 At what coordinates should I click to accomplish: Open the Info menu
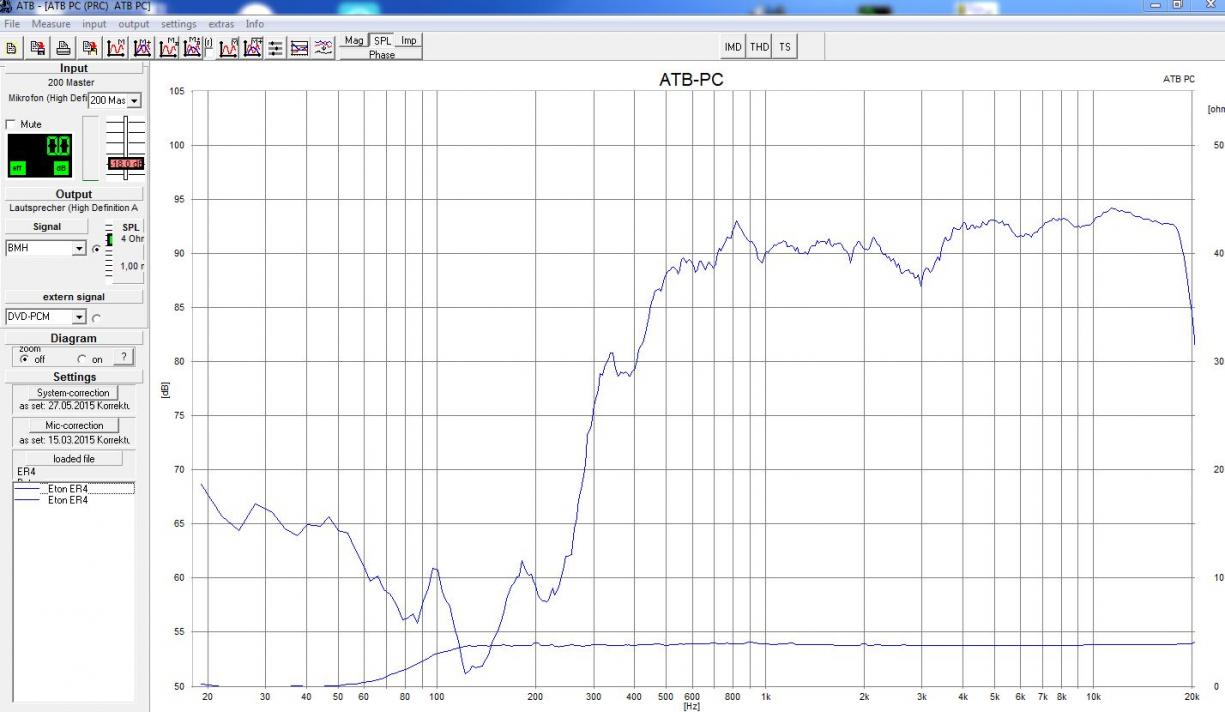pyautogui.click(x=255, y=23)
